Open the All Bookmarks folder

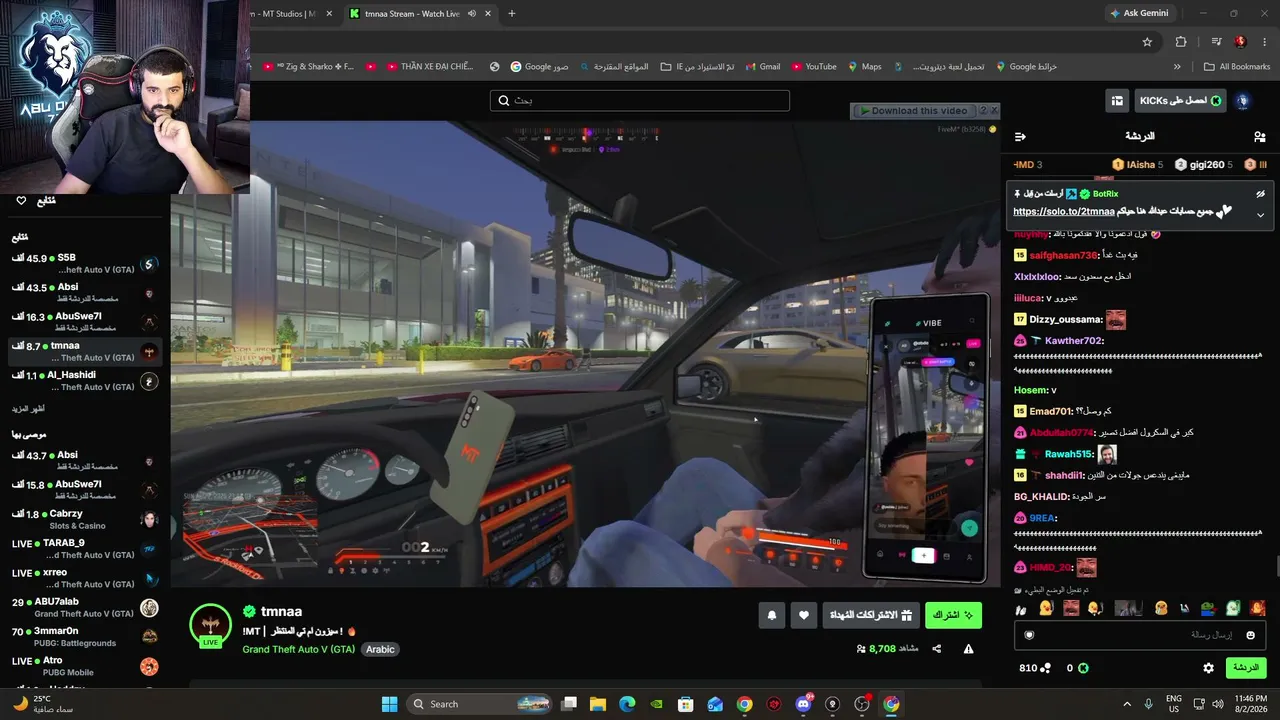pyautogui.click(x=1237, y=67)
